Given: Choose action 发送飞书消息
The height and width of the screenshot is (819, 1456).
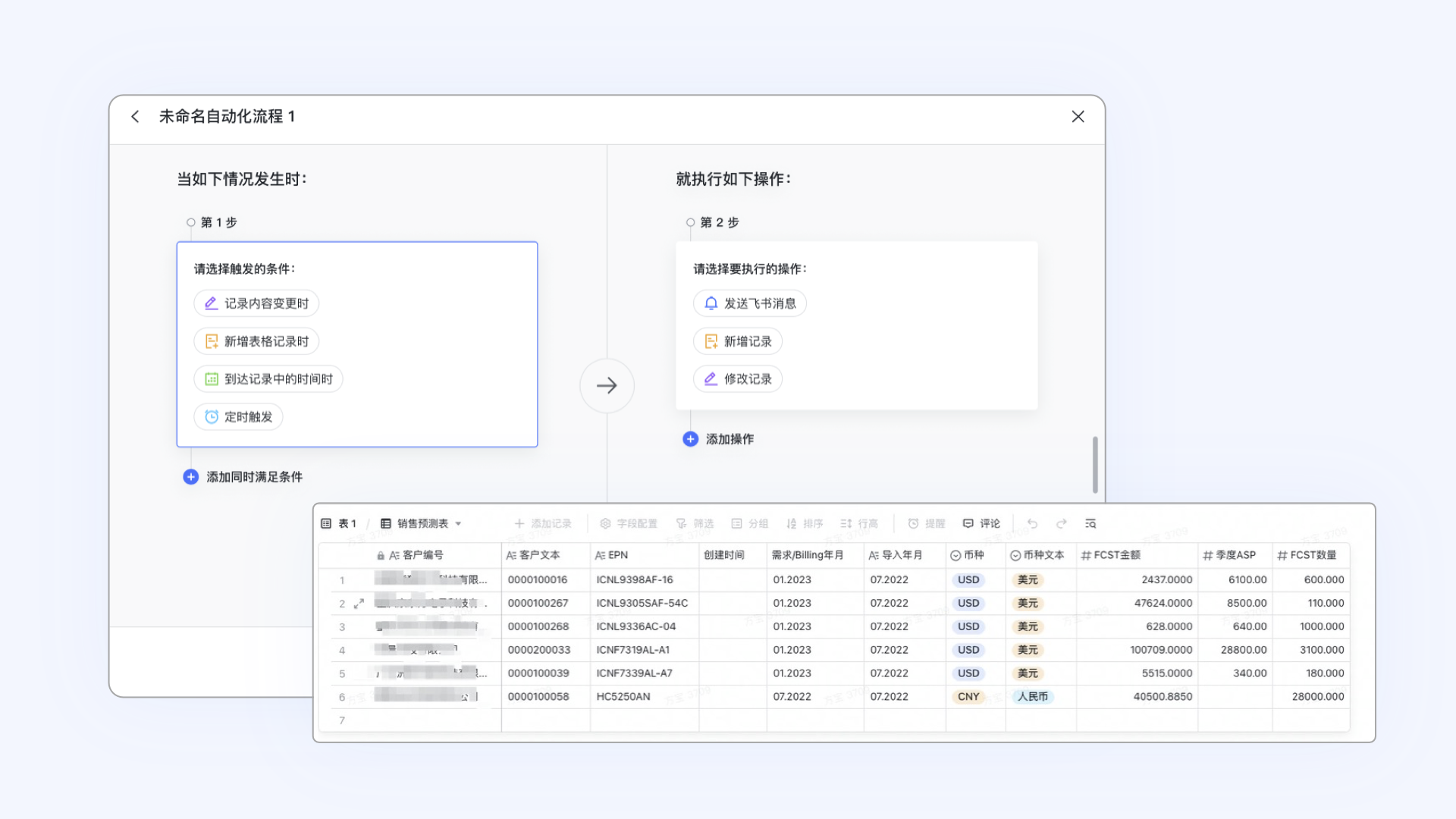Looking at the screenshot, I should point(749,303).
